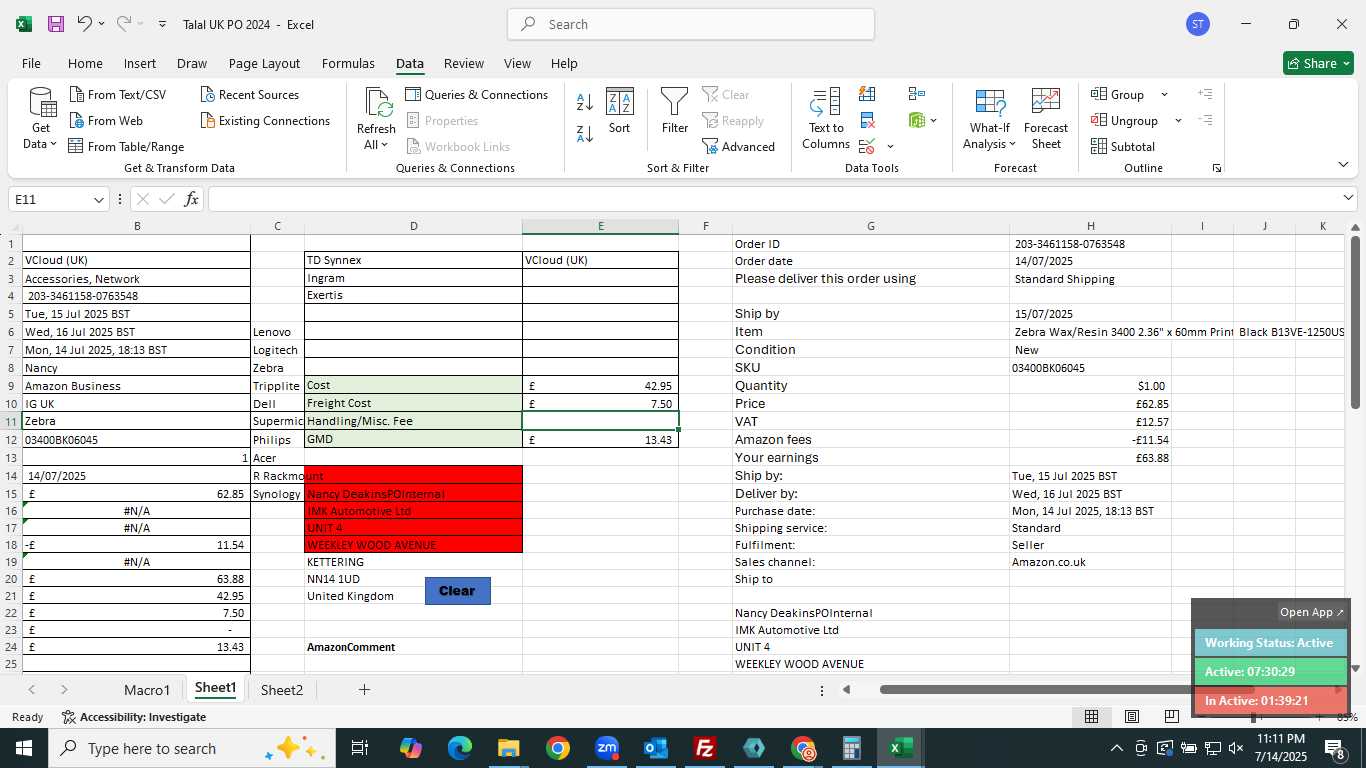Switch to the Insert ribbon tab

point(140,63)
